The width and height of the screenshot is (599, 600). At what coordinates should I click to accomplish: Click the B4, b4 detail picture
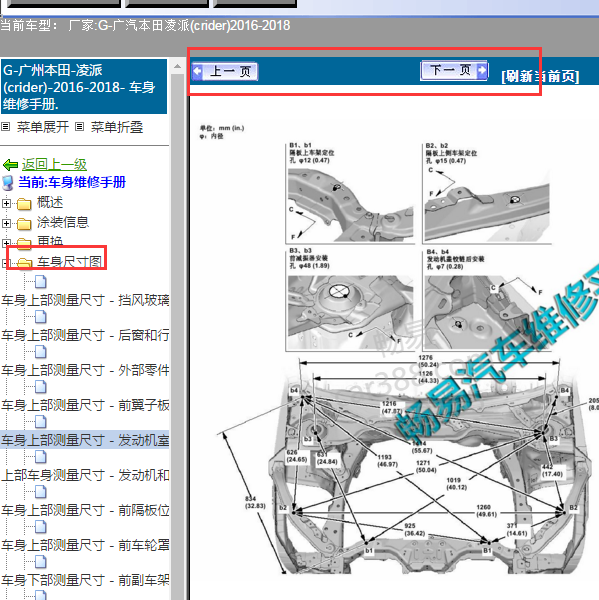(487, 311)
